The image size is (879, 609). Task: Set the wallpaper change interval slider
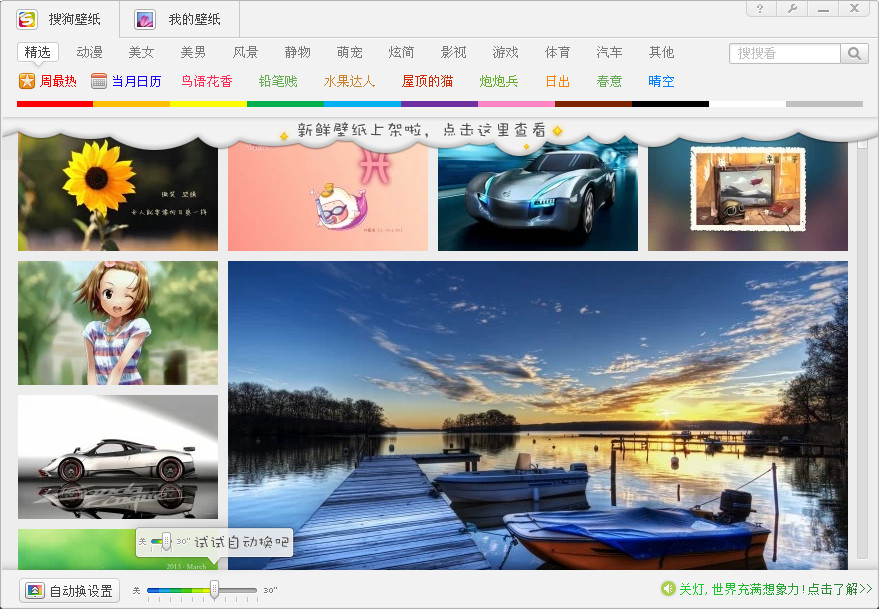(x=214, y=590)
